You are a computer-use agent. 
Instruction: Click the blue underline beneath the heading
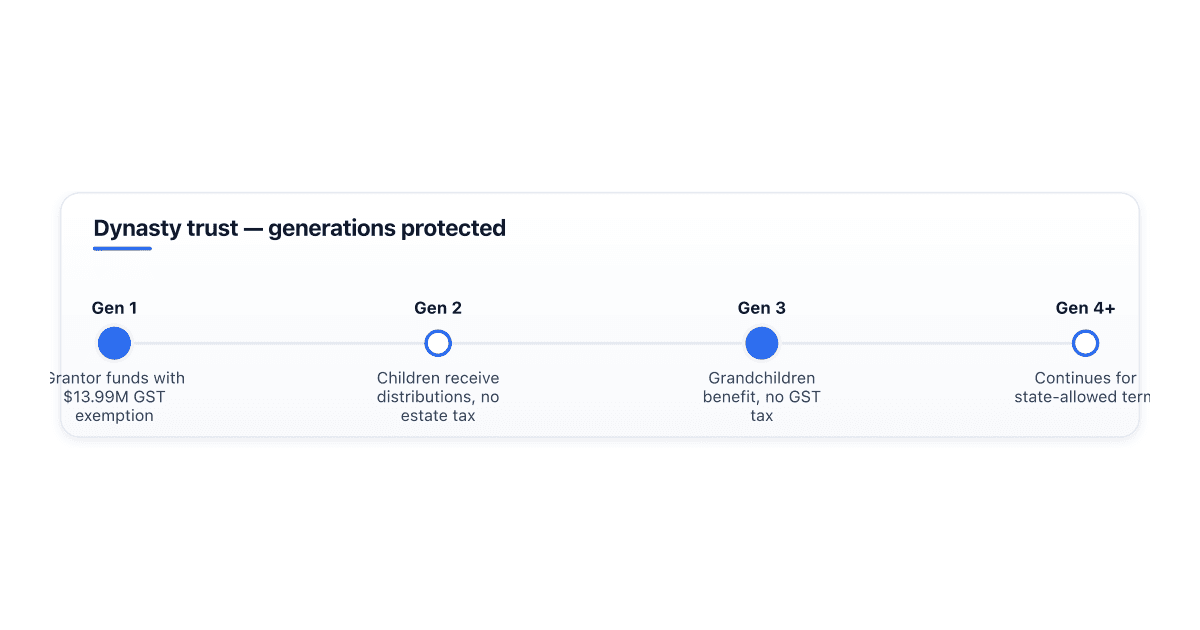(122, 249)
